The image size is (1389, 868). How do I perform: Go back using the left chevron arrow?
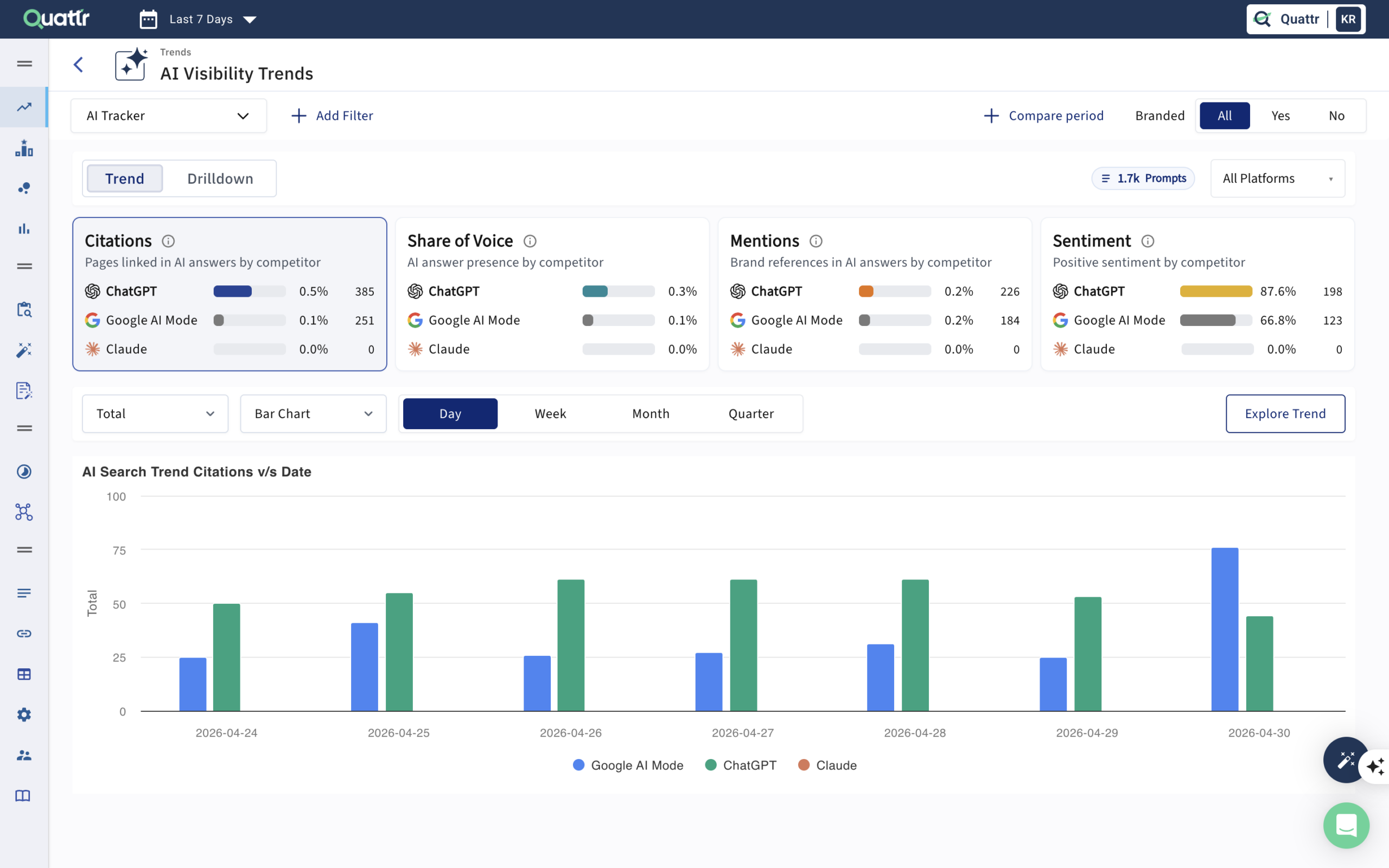click(79, 65)
